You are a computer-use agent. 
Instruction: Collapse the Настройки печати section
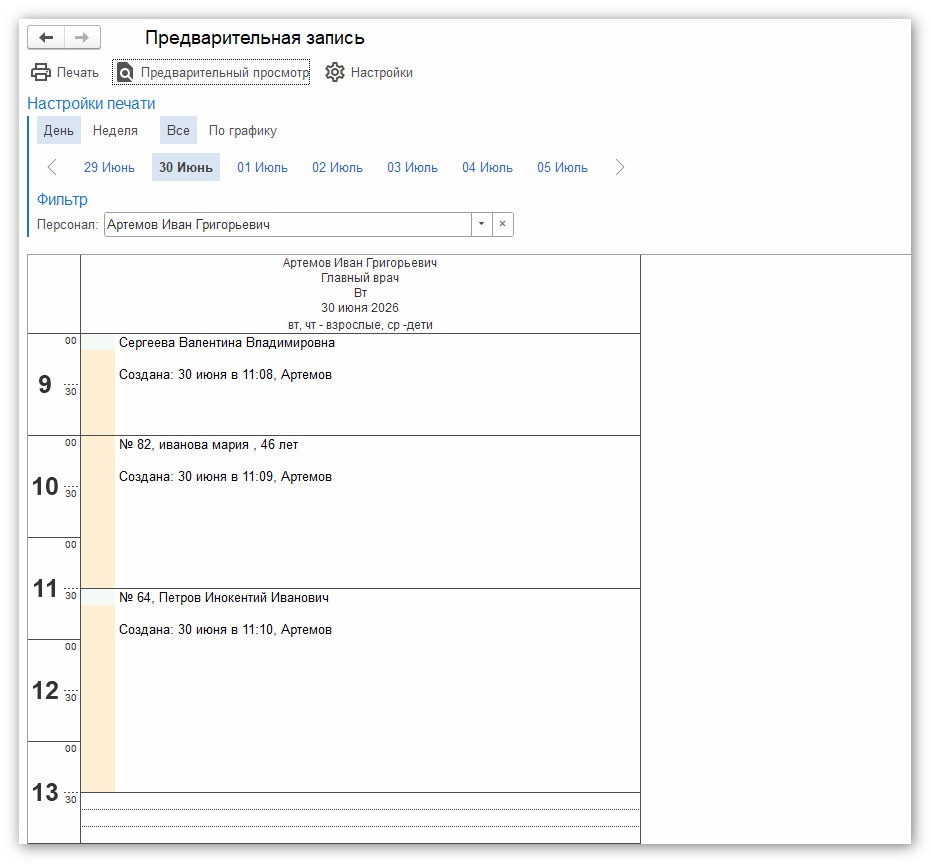point(91,103)
